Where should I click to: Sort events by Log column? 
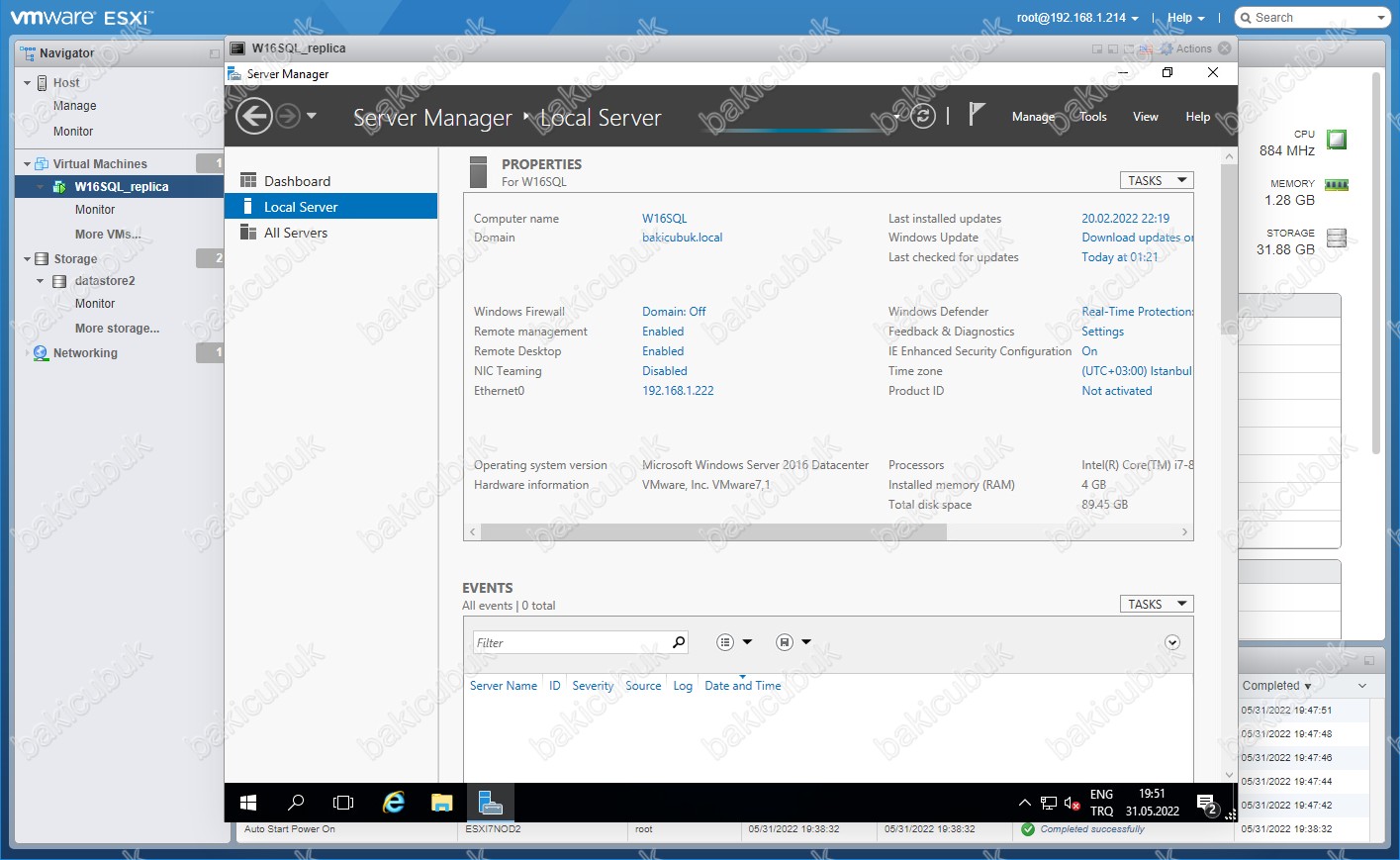(683, 686)
